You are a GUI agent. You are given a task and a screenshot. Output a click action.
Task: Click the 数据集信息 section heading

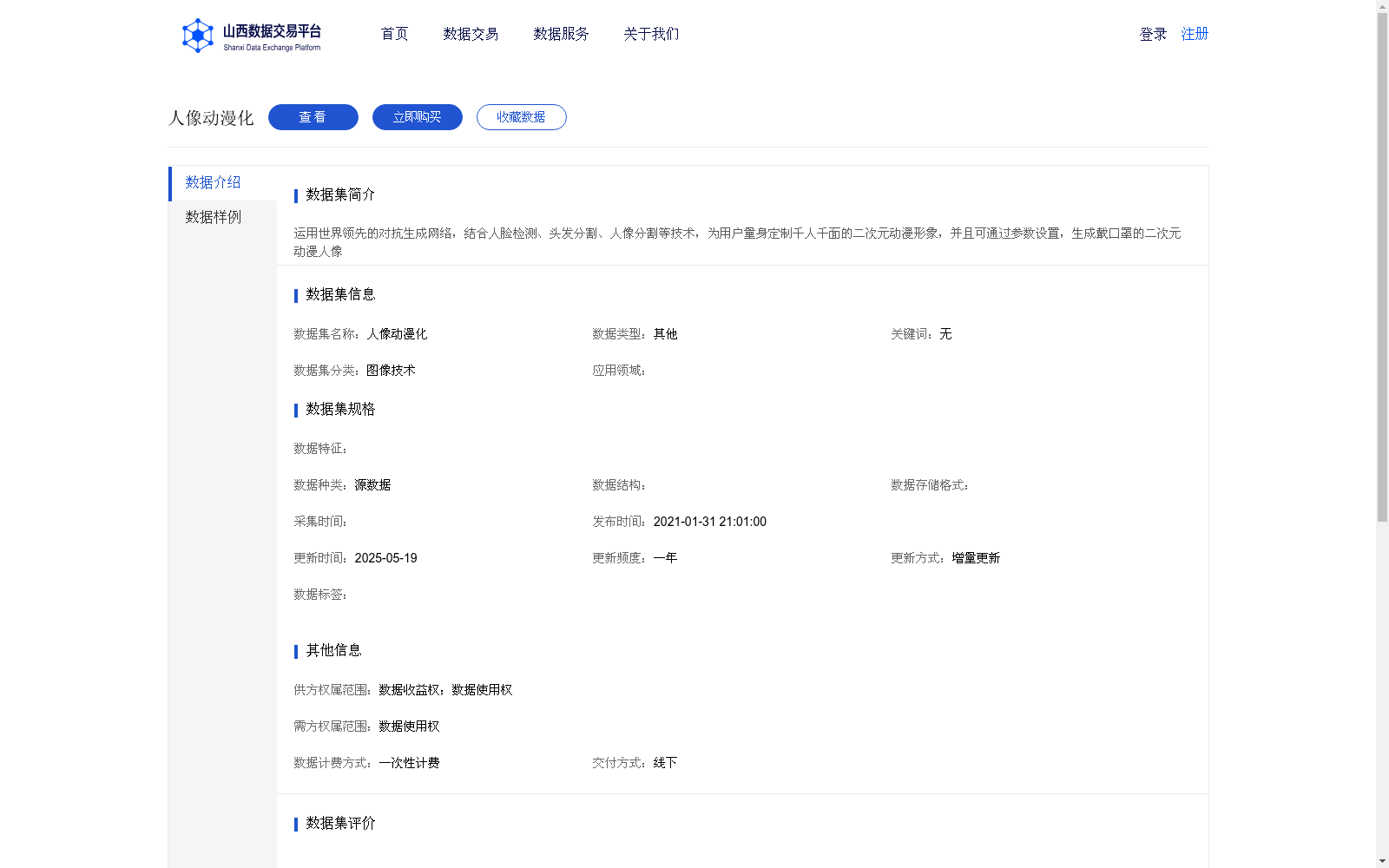pyautogui.click(x=340, y=294)
